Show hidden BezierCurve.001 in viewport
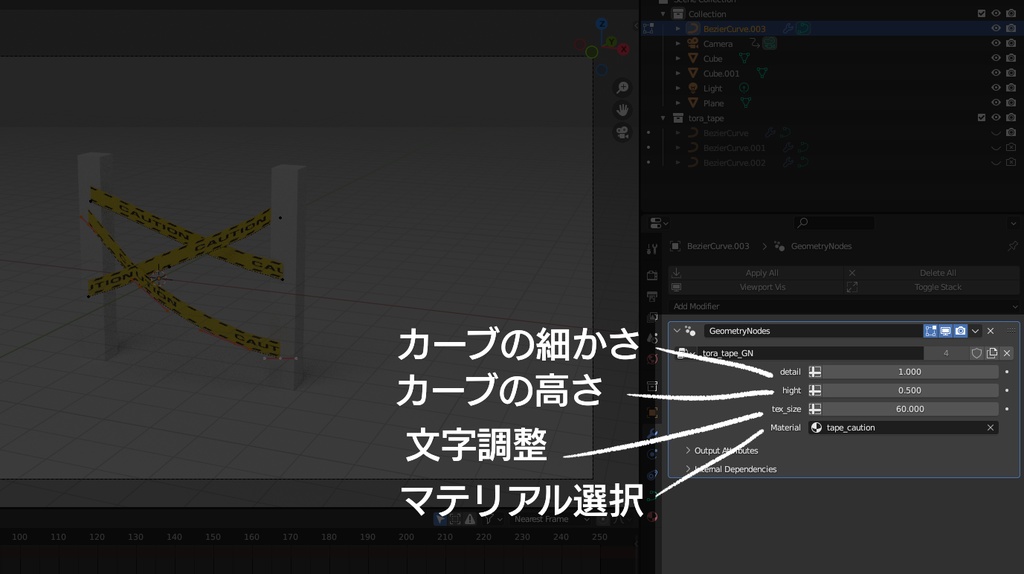 coord(996,148)
